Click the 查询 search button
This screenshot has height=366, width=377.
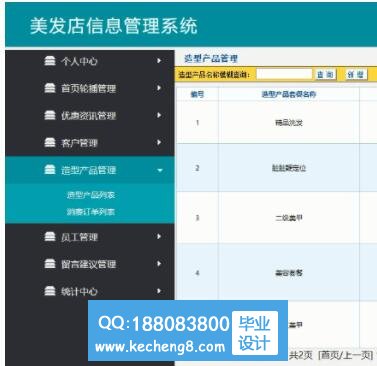pos(326,74)
